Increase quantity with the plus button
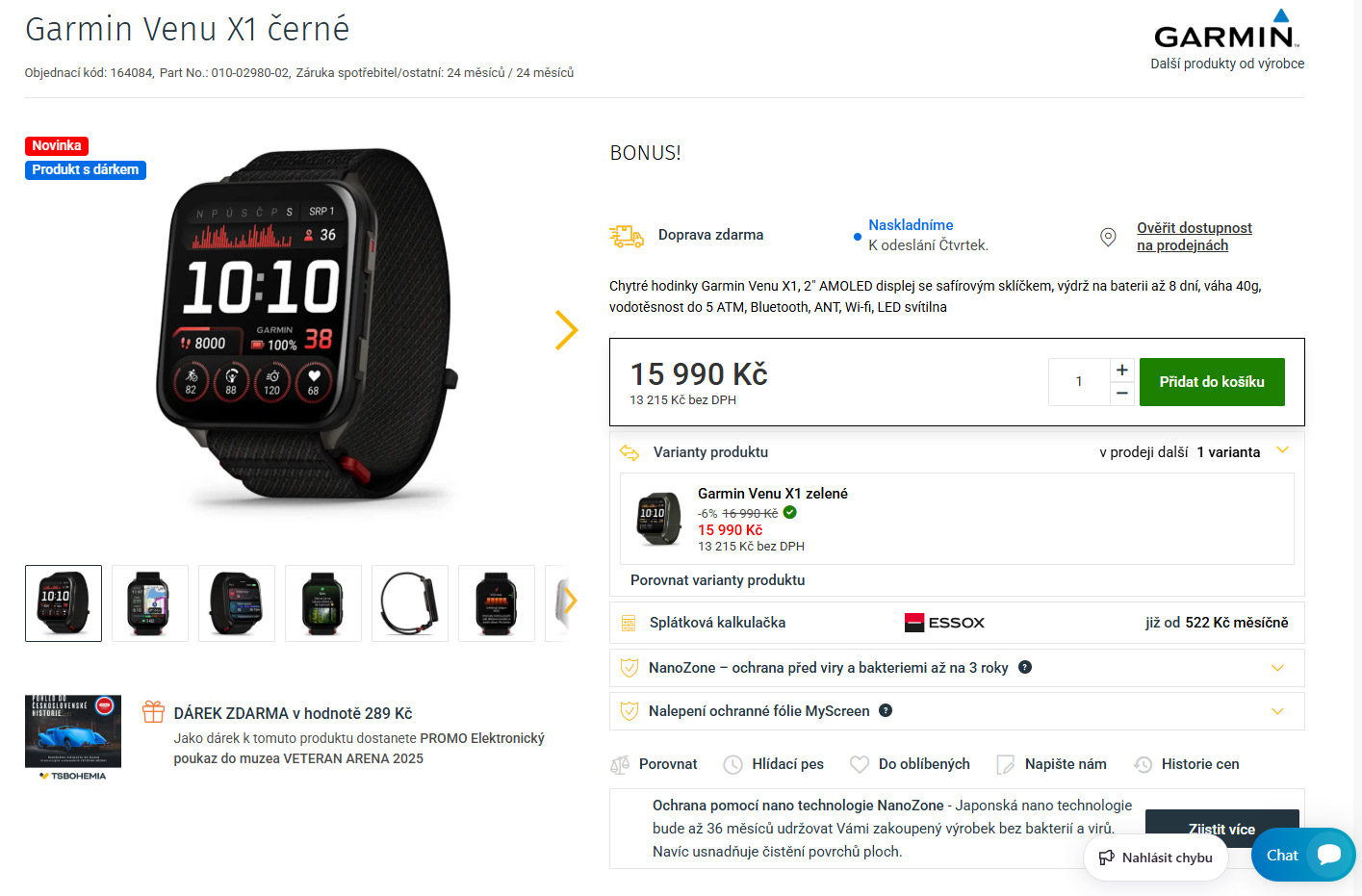This screenshot has width=1362, height=896. coord(1122,371)
